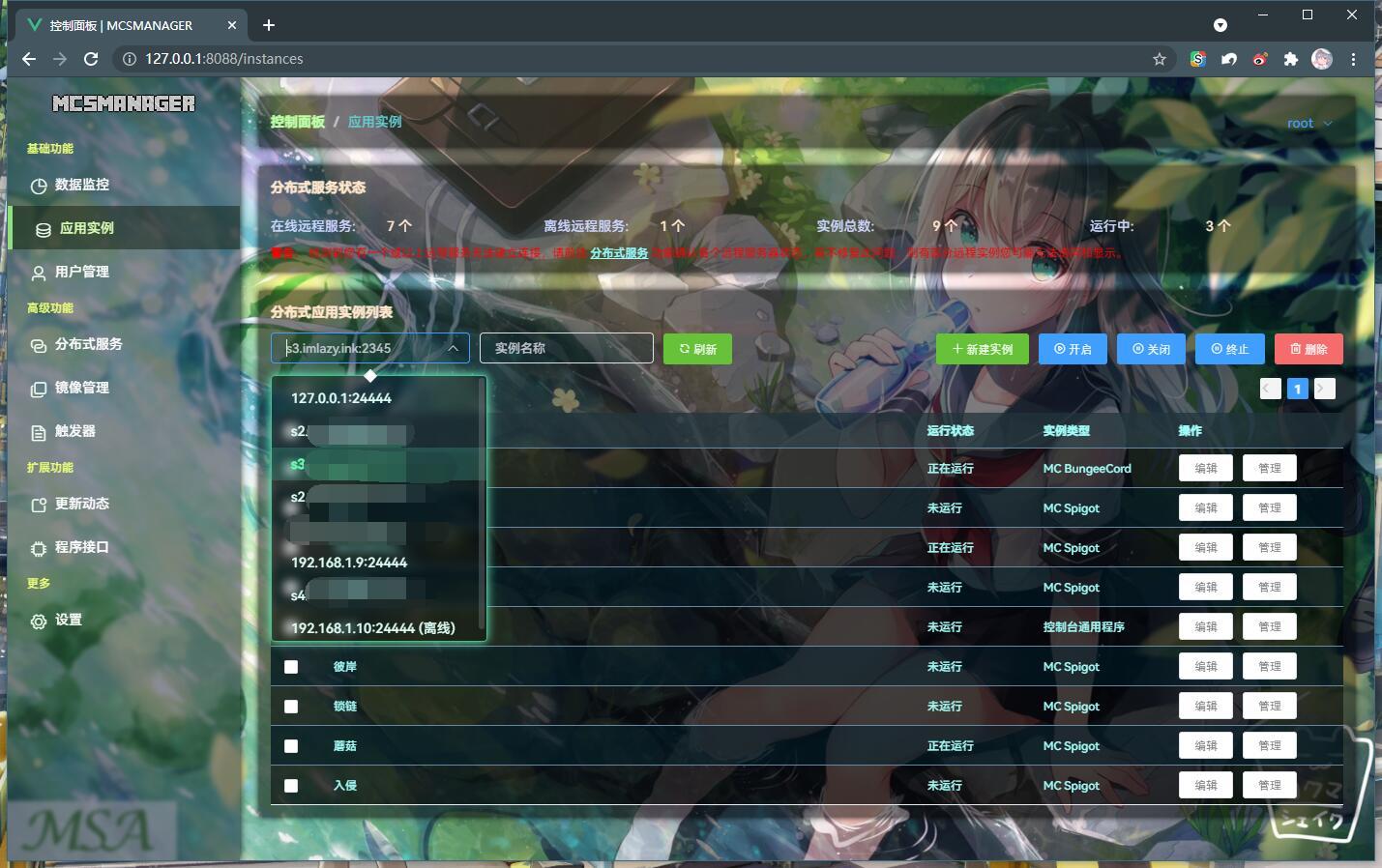Open a new browser tab
The image size is (1382, 868).
click(269, 25)
